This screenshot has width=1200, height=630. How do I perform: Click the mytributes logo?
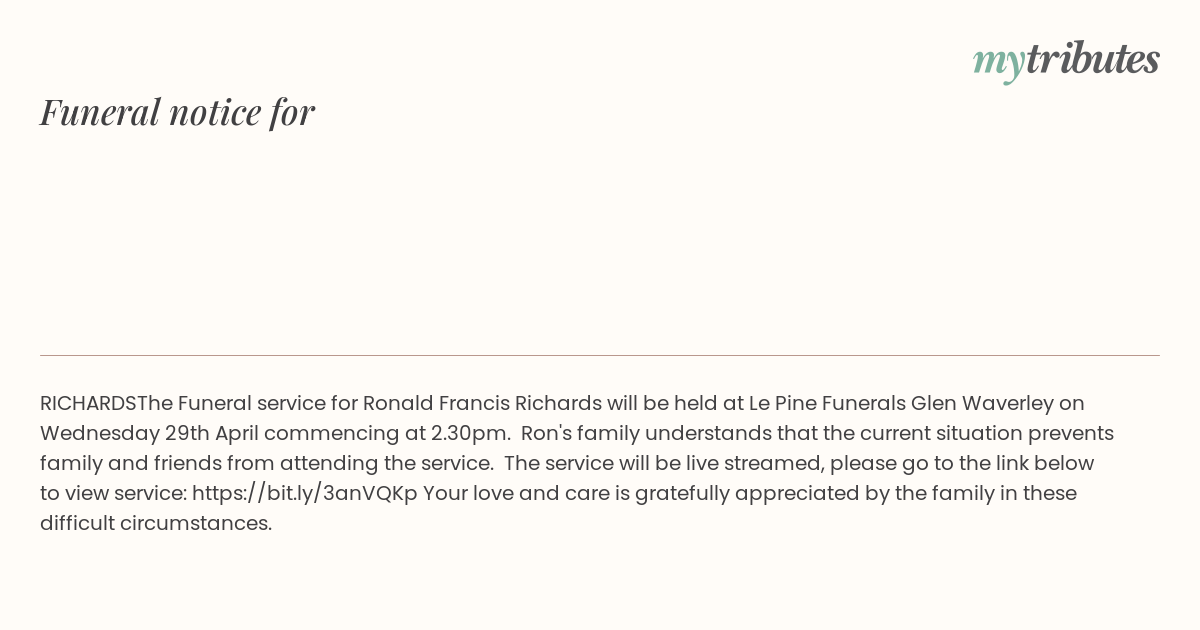coord(1066,61)
